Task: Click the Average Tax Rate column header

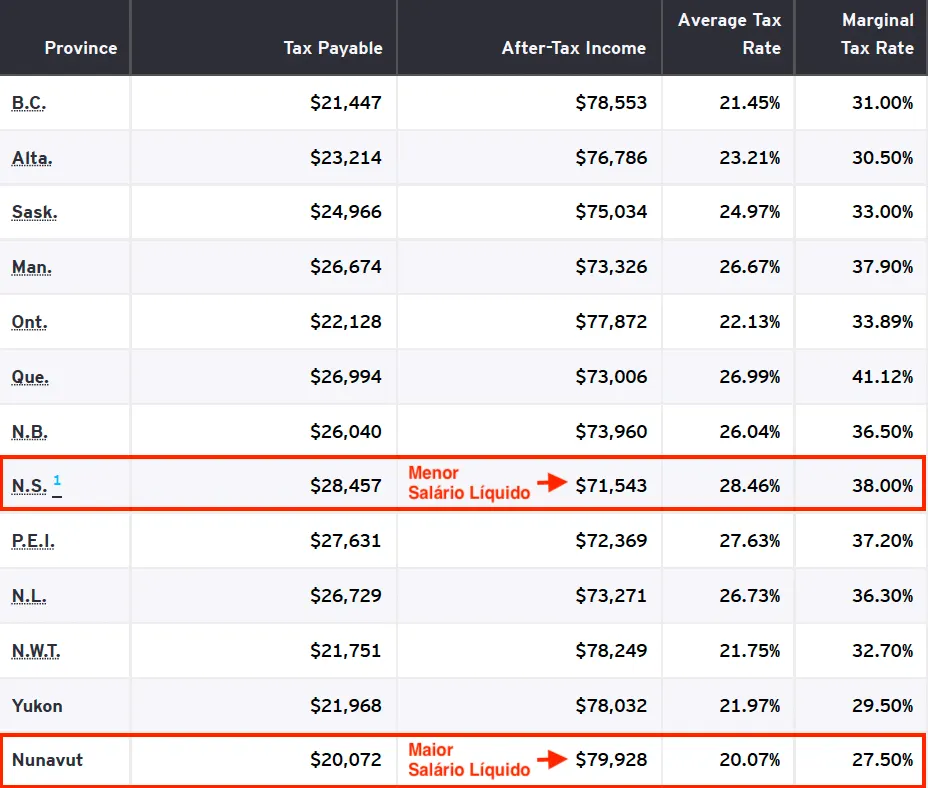Action: (x=729, y=34)
